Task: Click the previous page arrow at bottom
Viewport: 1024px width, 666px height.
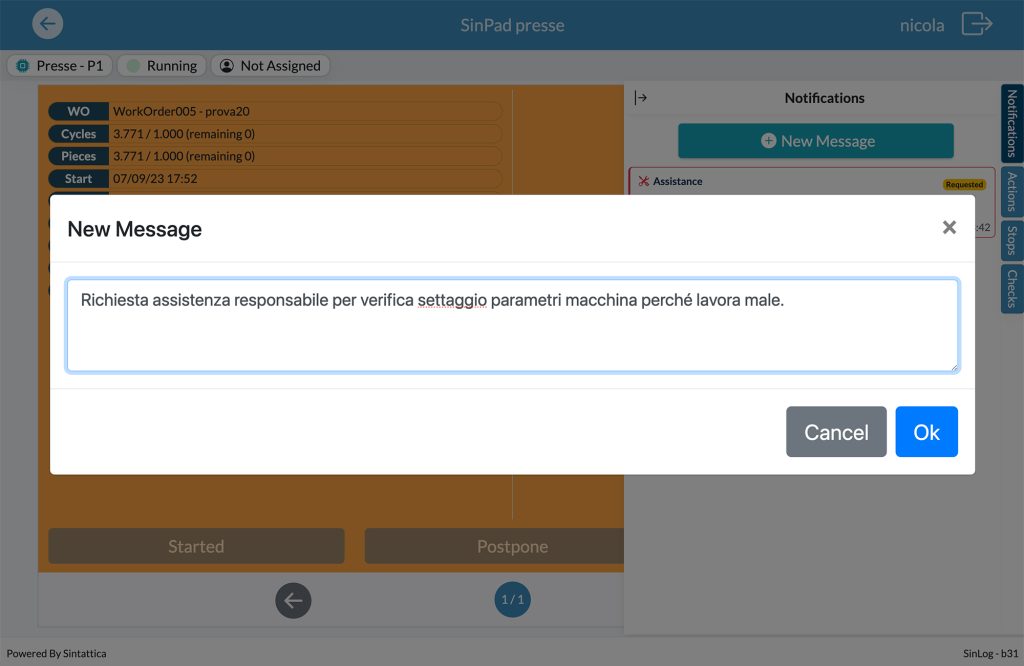Action: [x=293, y=600]
